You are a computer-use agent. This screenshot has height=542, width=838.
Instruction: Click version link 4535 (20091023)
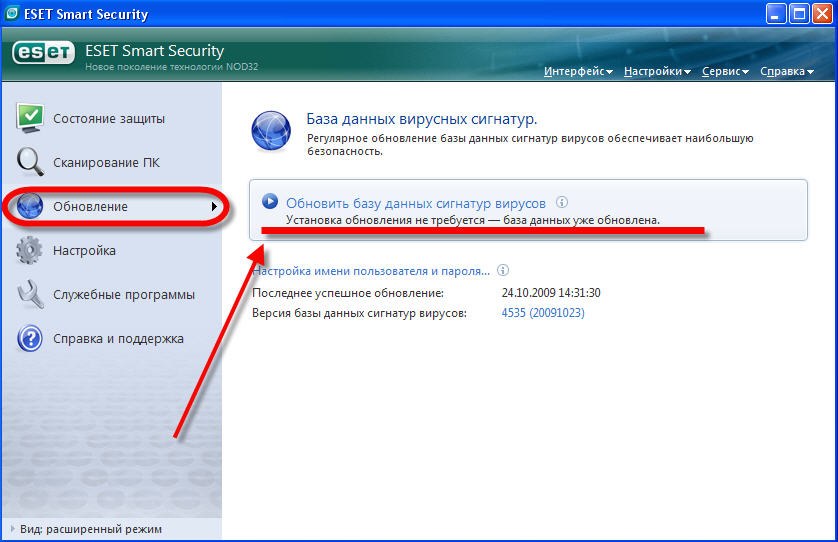(x=543, y=313)
